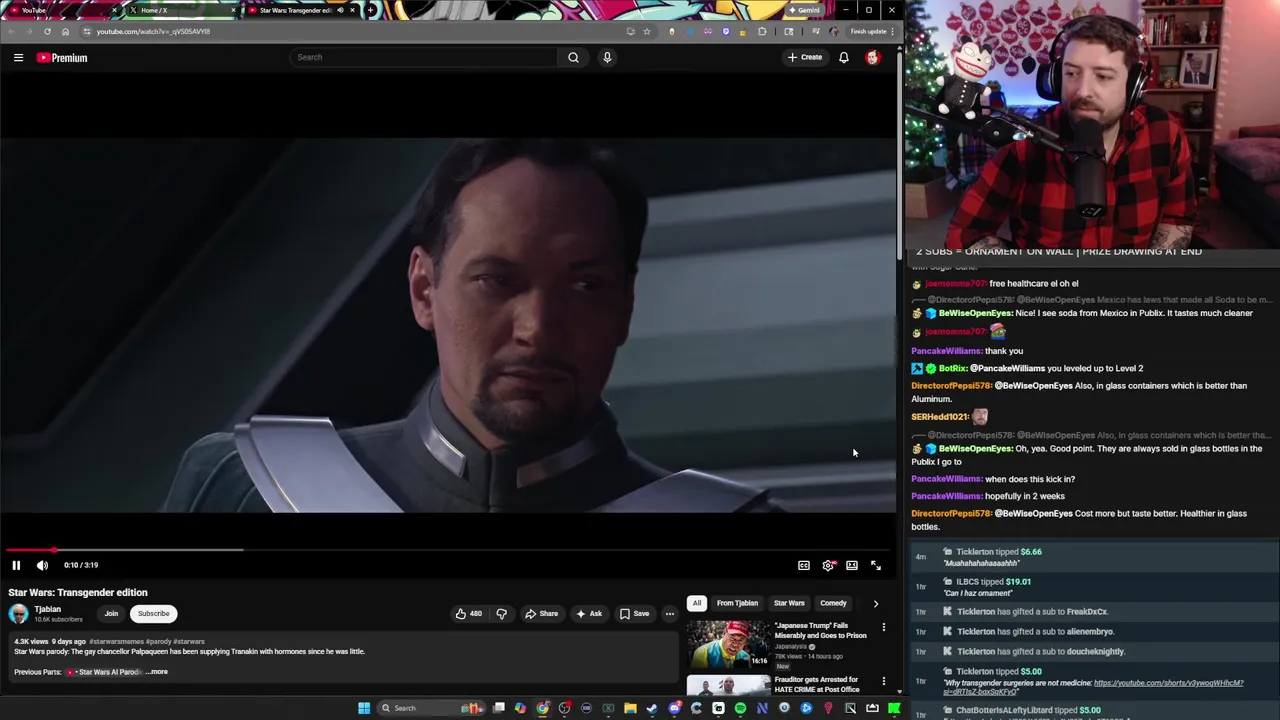This screenshot has width=1280, height=720.
Task: Subscribe to the Tjabian channel
Action: coord(154,614)
